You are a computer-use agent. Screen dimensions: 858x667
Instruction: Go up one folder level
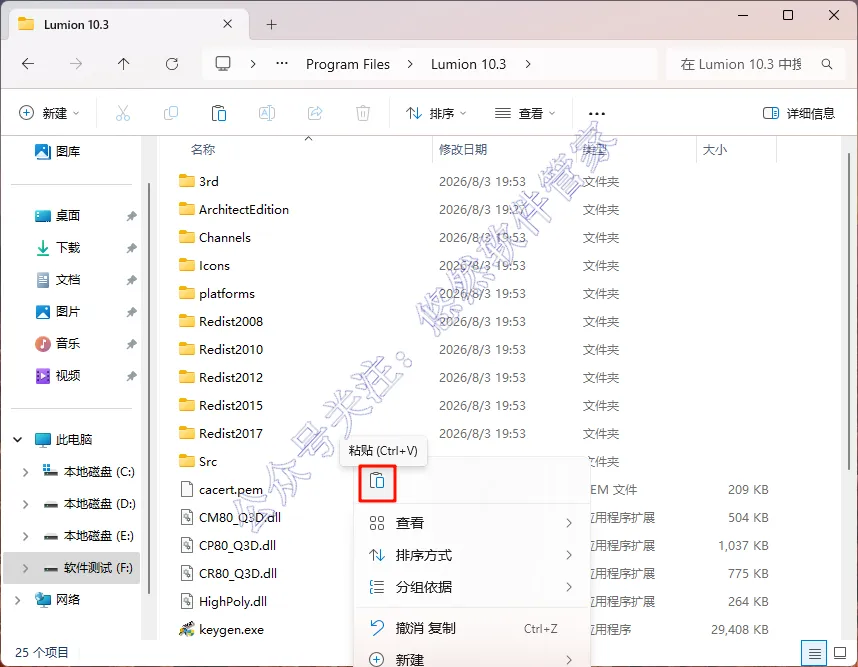pyautogui.click(x=124, y=64)
